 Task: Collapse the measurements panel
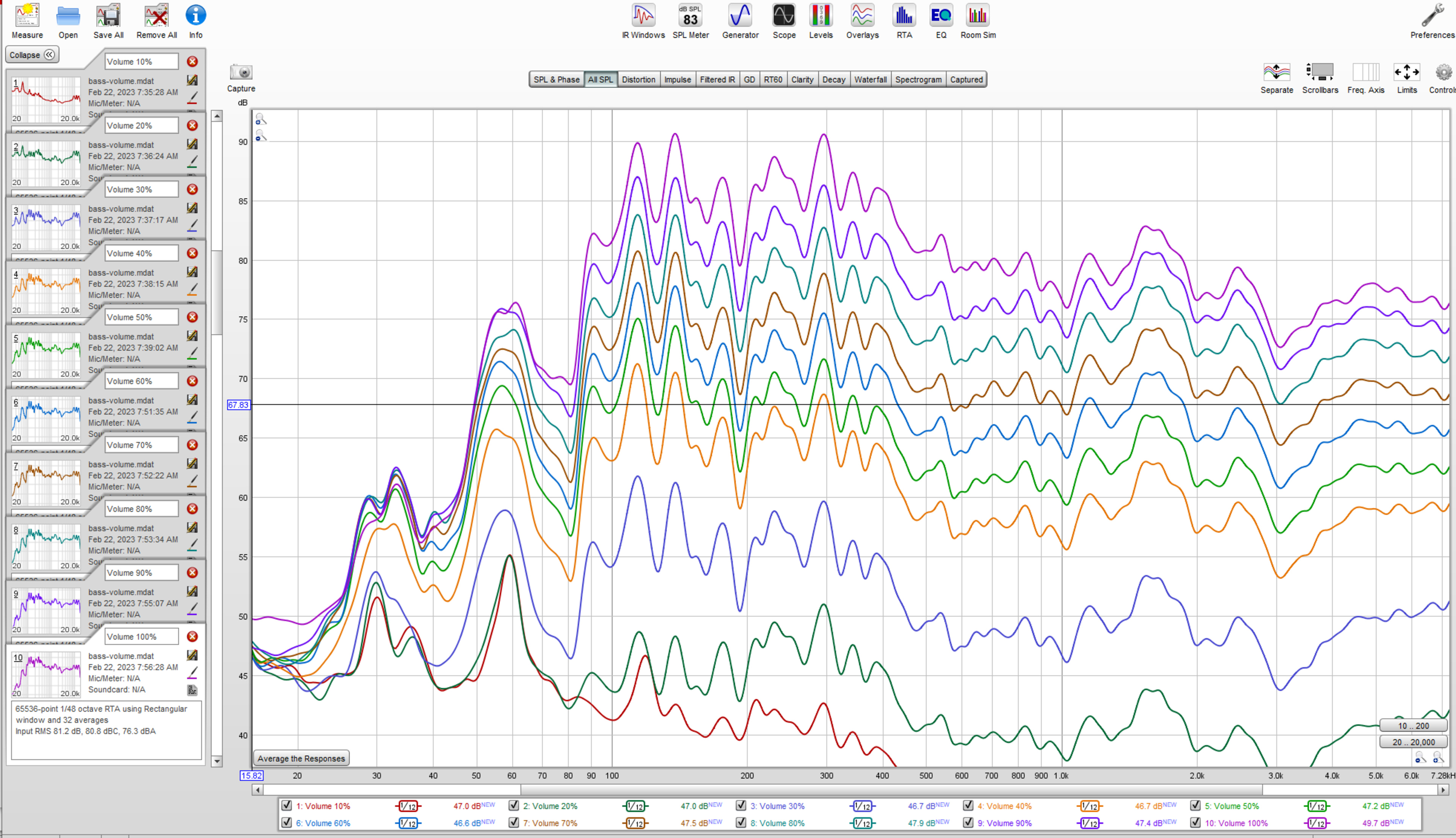tap(32, 55)
